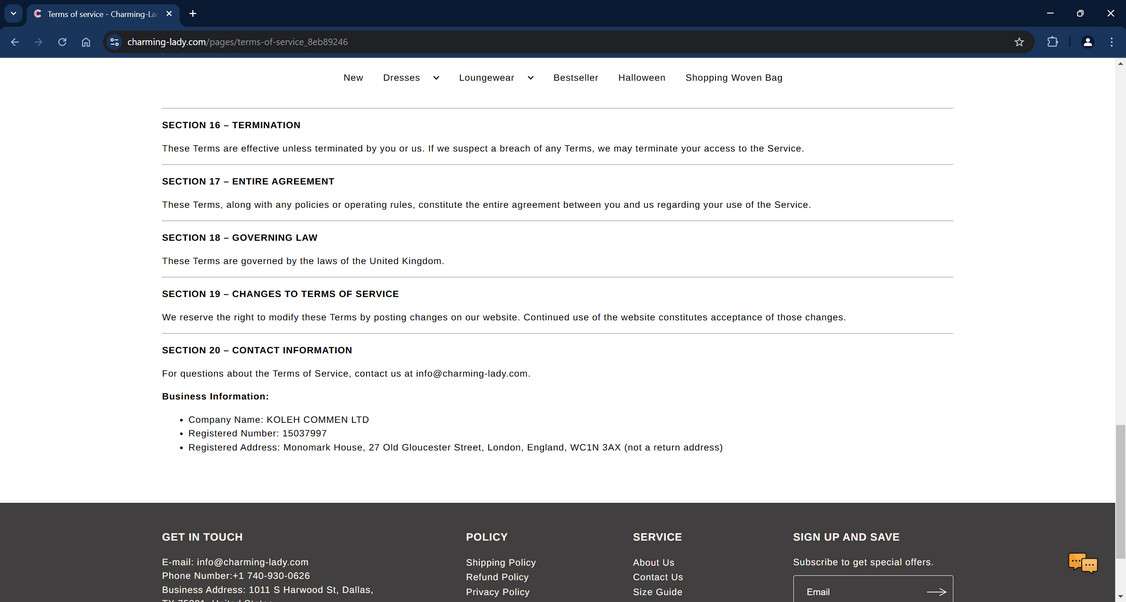Viewport: 1126px width, 602px height.
Task: Click Section 20 – Contact Information heading
Action: pyautogui.click(x=257, y=351)
